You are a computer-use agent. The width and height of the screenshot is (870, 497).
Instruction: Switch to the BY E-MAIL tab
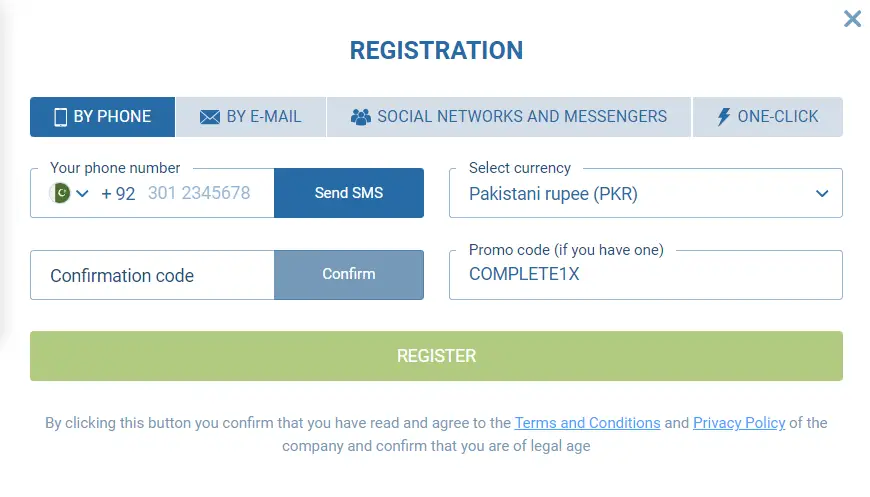(251, 117)
